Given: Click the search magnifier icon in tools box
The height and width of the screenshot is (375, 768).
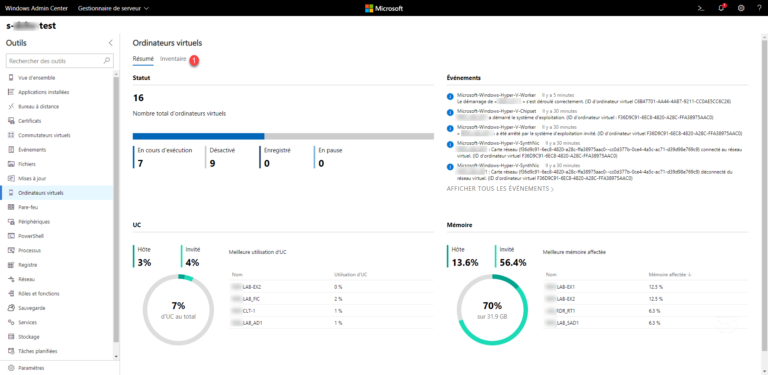Looking at the screenshot, I should (107, 61).
